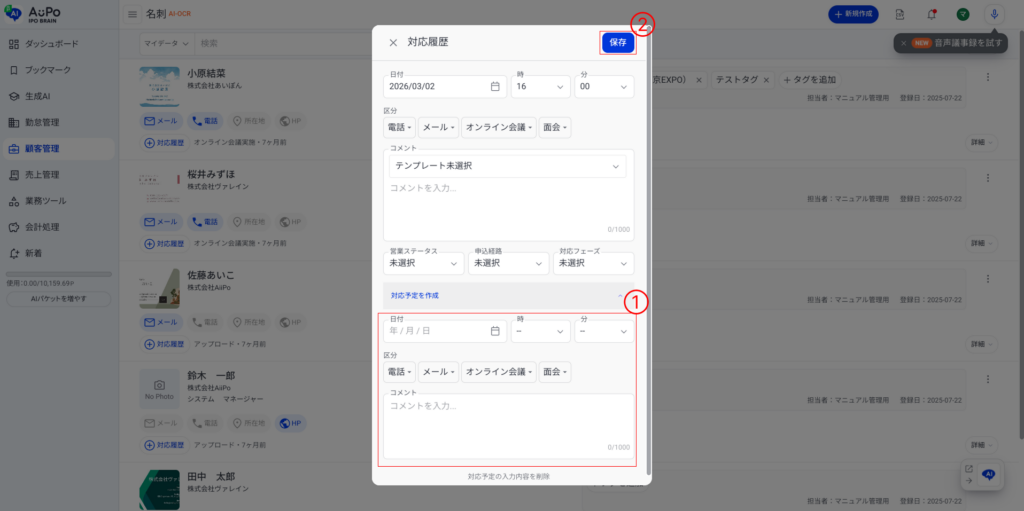The image size is (1024, 511).
Task: Close the 対応履歴 dialog with the X icon
Action: coord(393,43)
